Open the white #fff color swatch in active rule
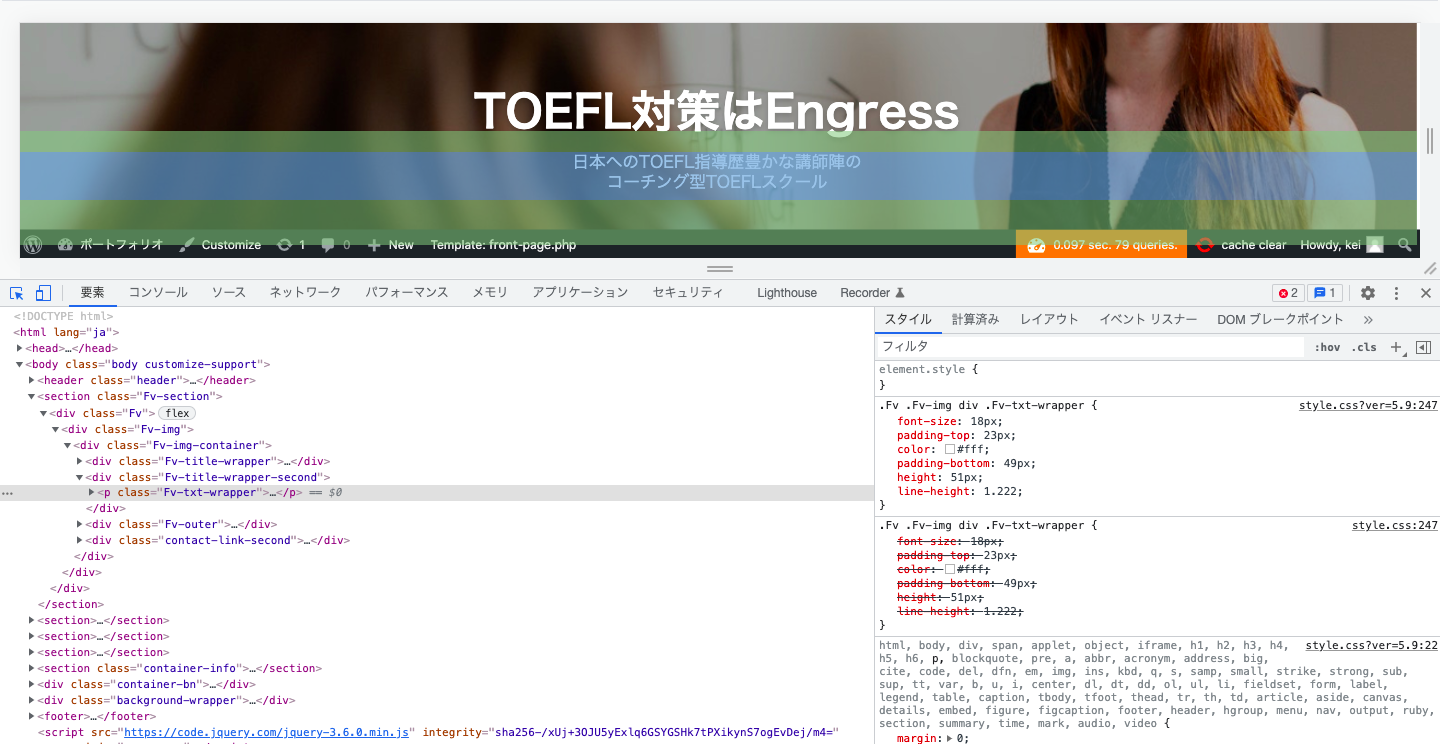 950,450
